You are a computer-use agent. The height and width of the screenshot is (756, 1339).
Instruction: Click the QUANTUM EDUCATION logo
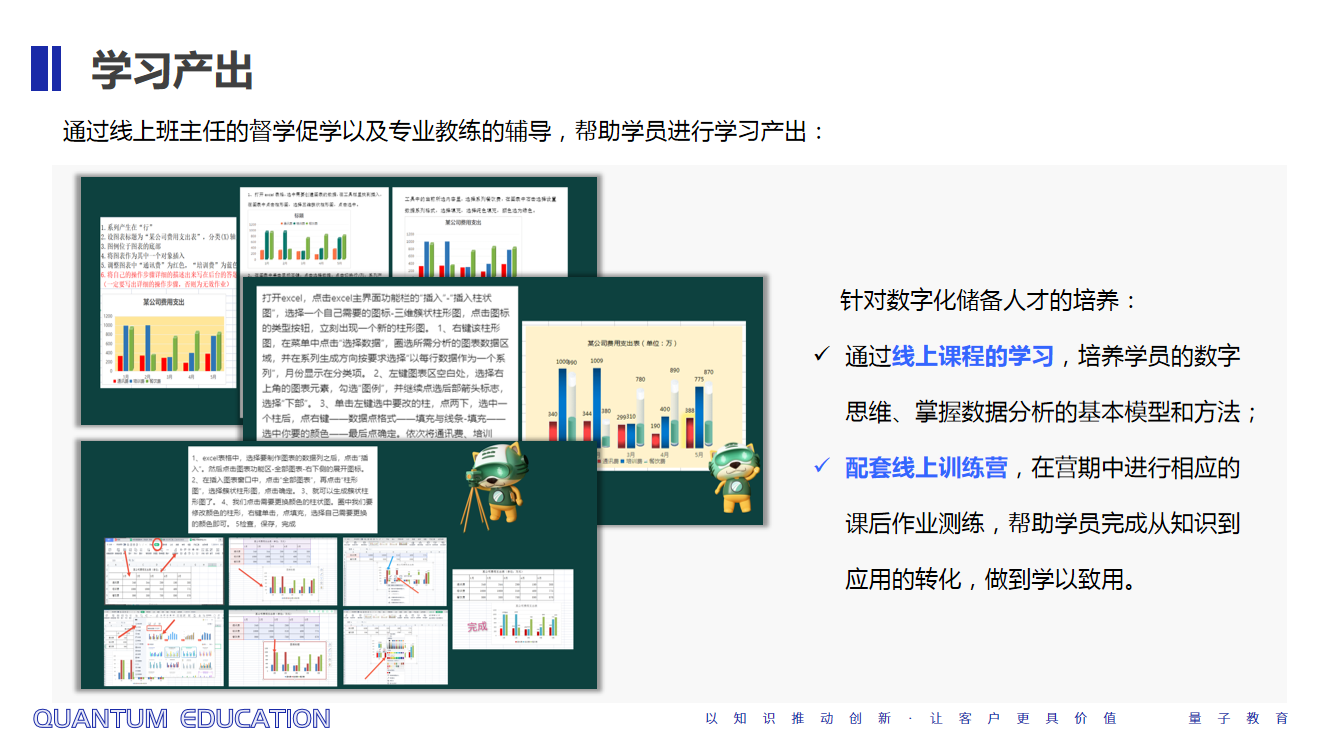pyautogui.click(x=181, y=718)
